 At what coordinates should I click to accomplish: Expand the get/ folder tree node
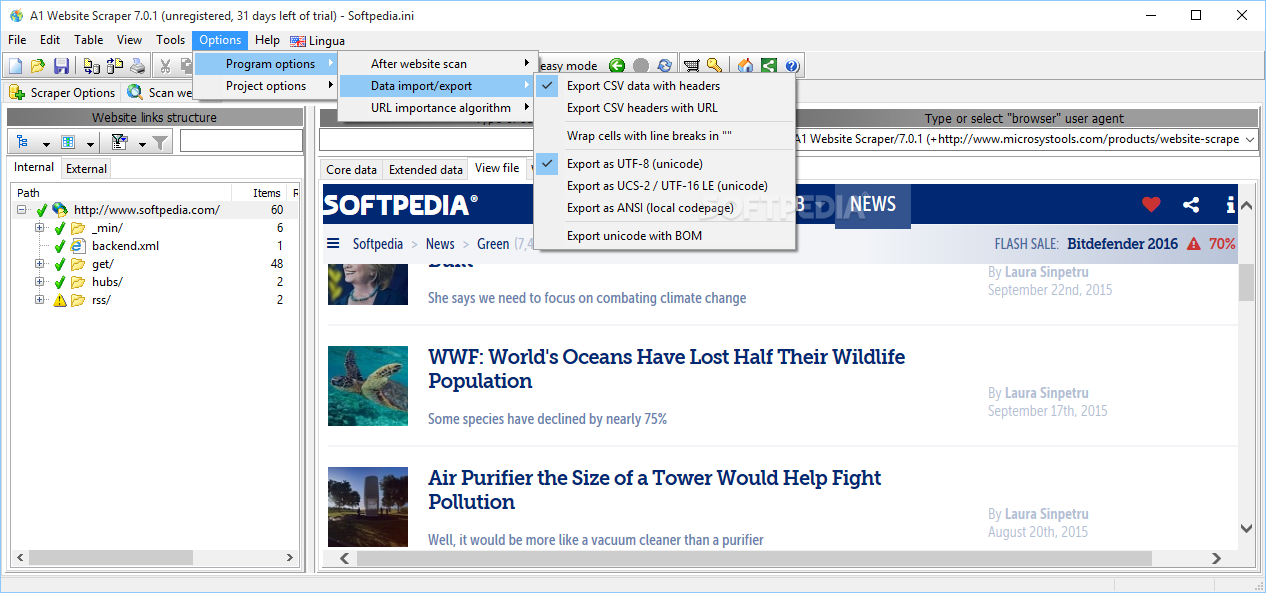point(40,264)
